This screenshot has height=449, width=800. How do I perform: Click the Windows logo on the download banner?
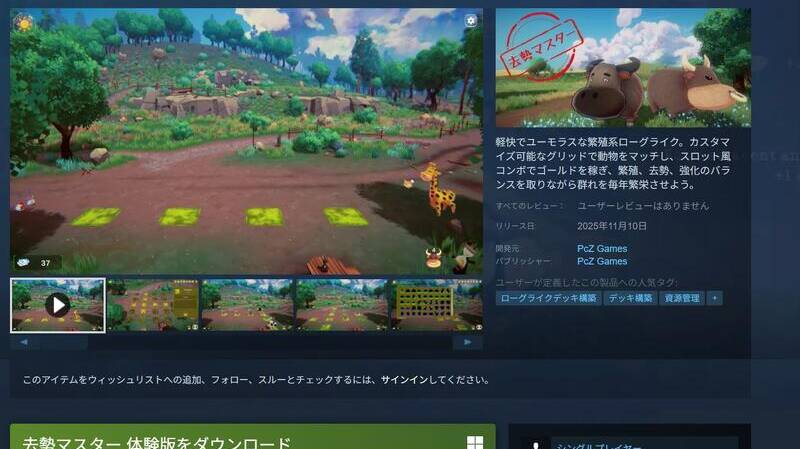point(475,442)
